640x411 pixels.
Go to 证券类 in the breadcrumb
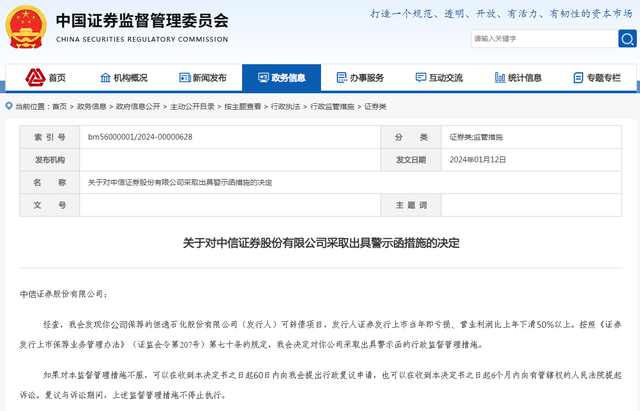point(375,107)
